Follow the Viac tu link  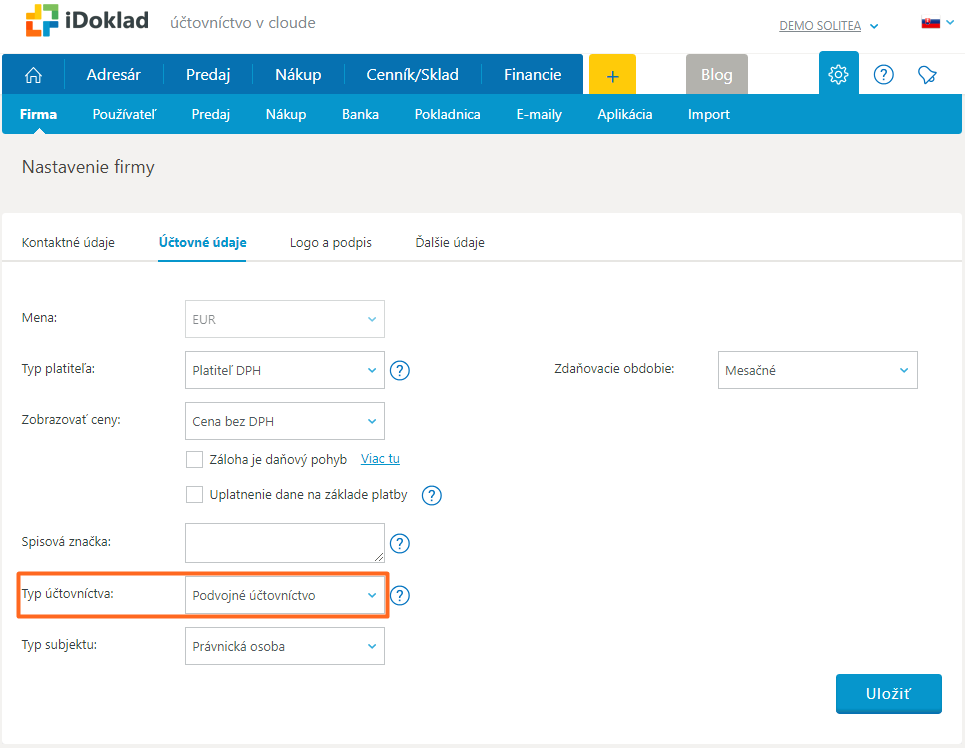pyautogui.click(x=380, y=460)
